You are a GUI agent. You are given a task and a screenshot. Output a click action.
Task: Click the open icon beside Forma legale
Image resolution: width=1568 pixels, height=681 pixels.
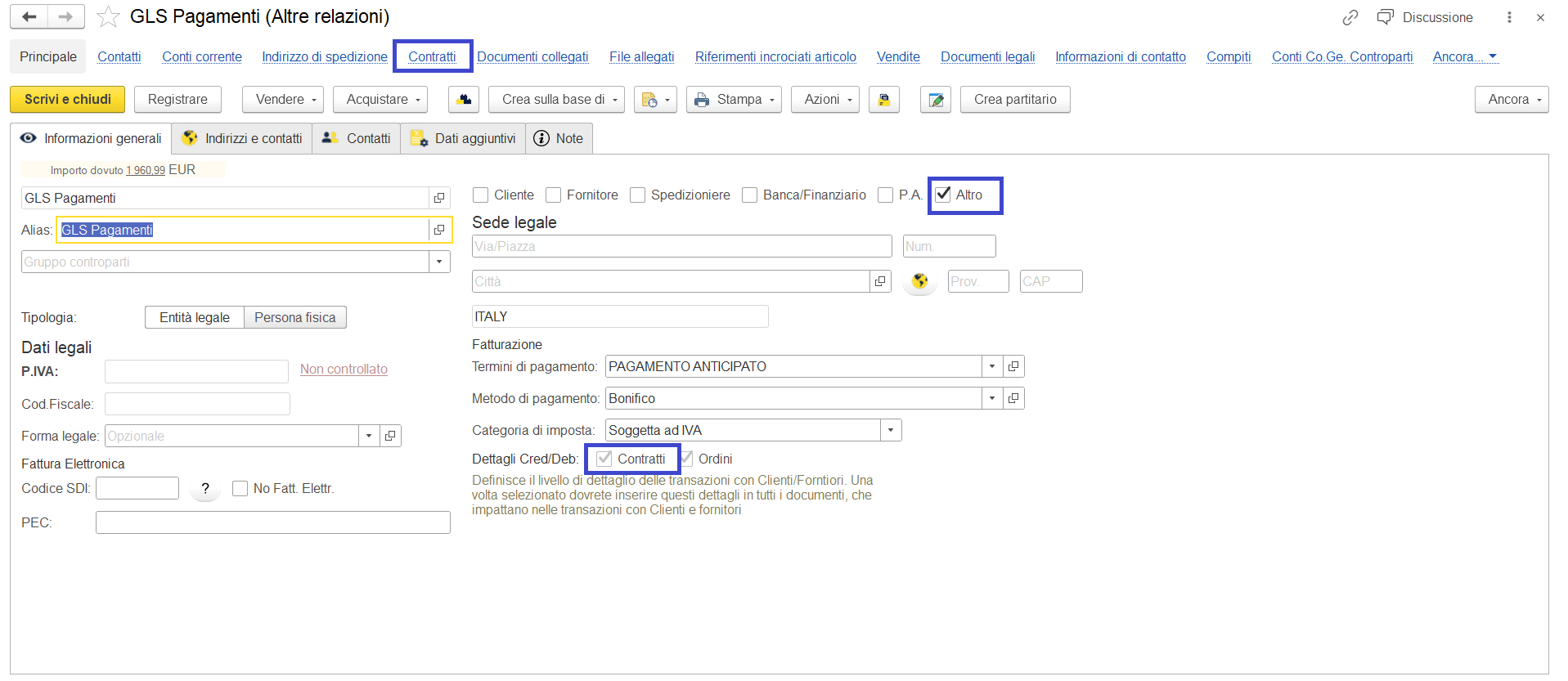(x=390, y=436)
